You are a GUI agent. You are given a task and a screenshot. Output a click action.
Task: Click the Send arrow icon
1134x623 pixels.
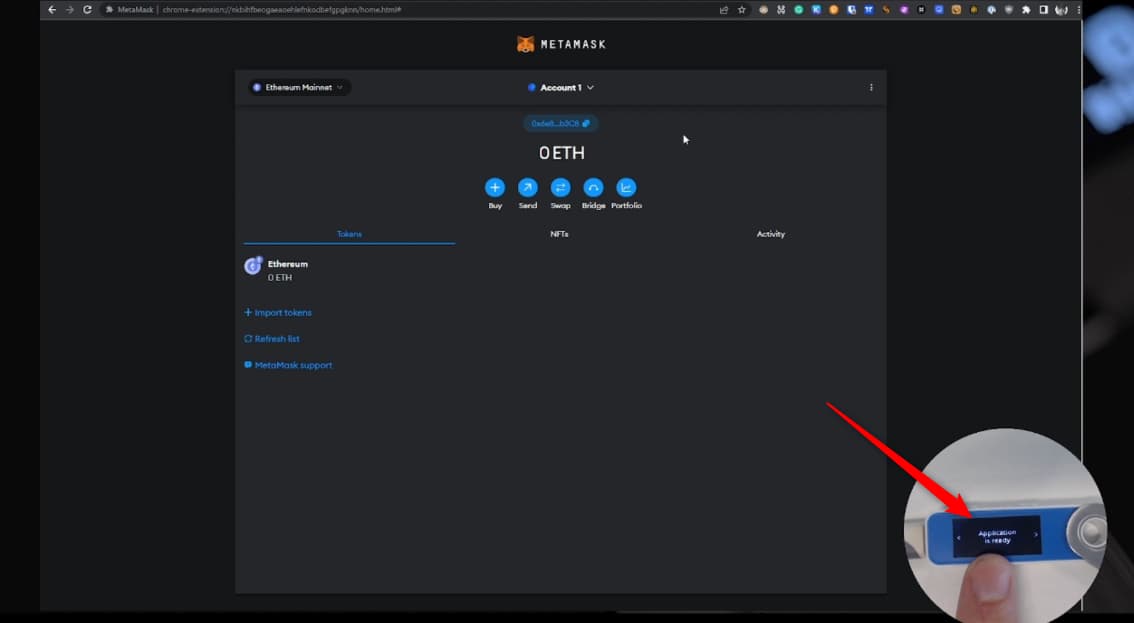coord(527,188)
